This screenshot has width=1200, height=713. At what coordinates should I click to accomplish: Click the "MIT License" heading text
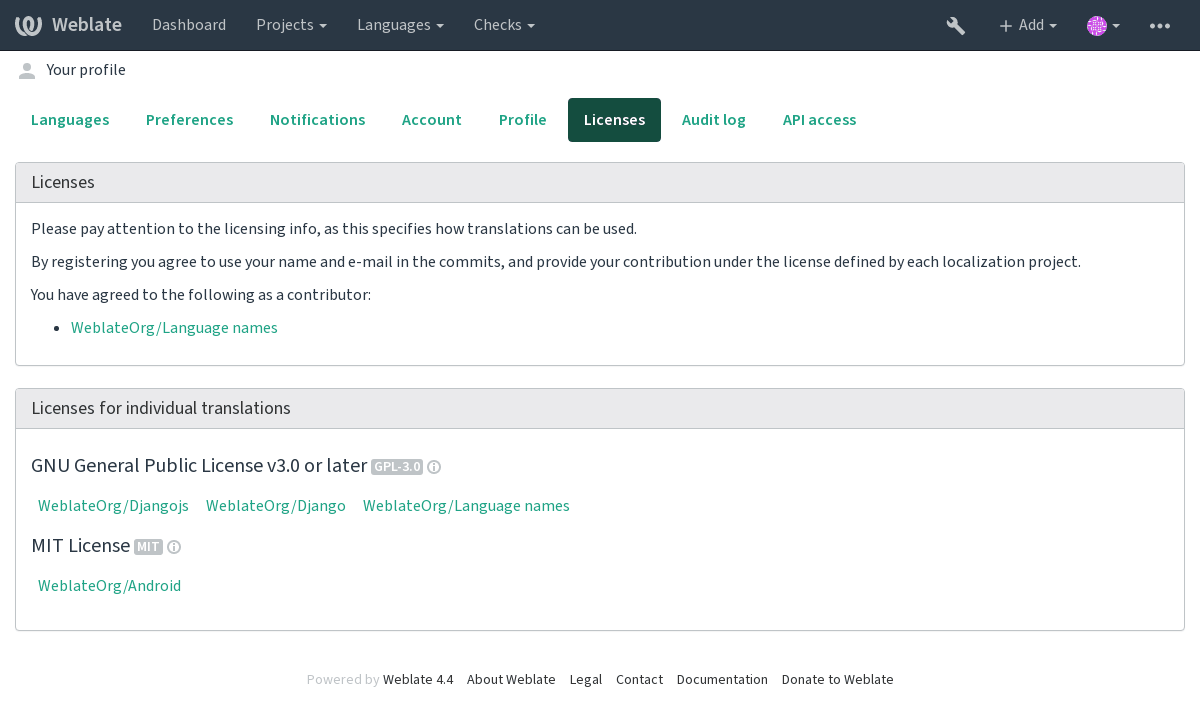tap(81, 546)
